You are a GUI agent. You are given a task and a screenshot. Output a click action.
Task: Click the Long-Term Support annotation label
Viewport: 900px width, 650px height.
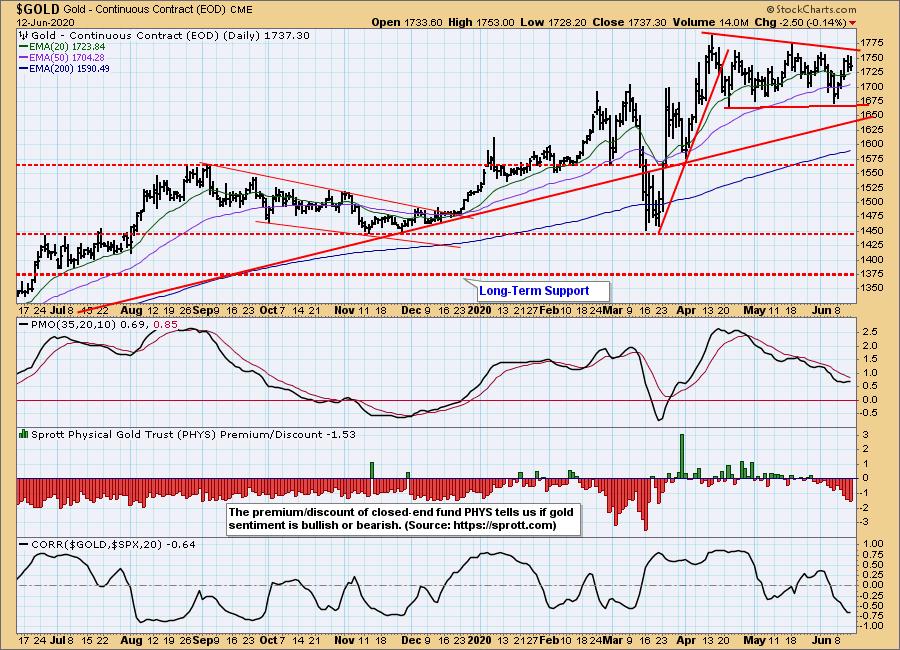tap(534, 291)
